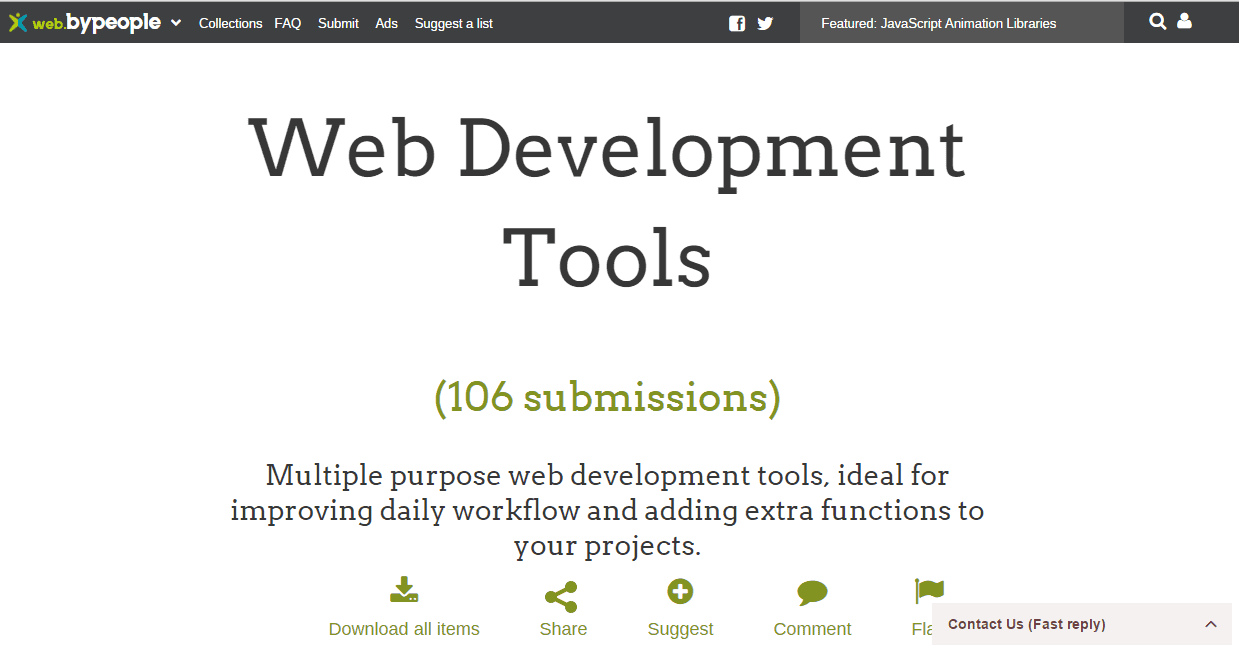The image size is (1239, 645).
Task: Open the Ads menu link
Action: [x=387, y=23]
